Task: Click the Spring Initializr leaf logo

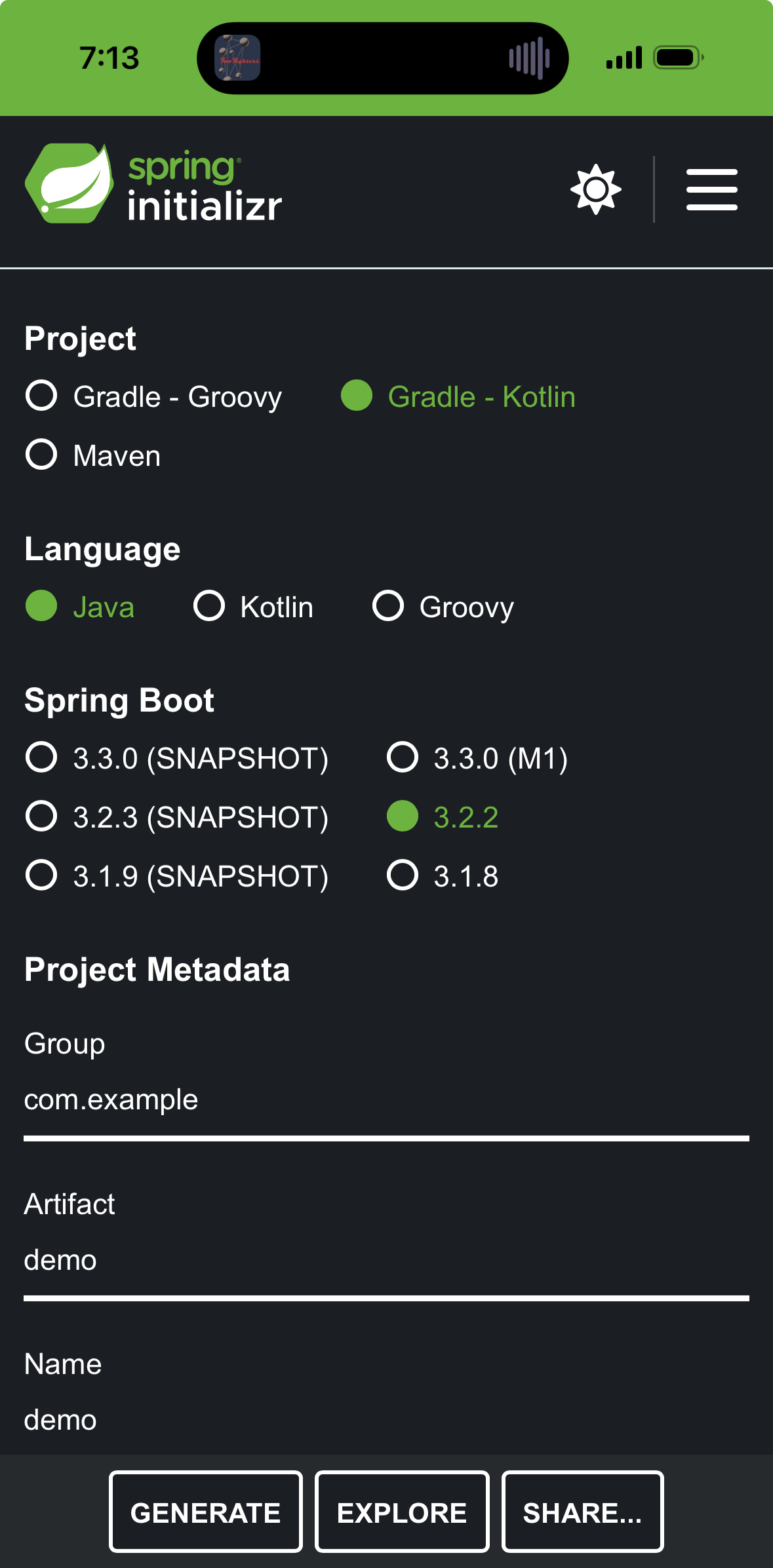Action: click(x=69, y=184)
